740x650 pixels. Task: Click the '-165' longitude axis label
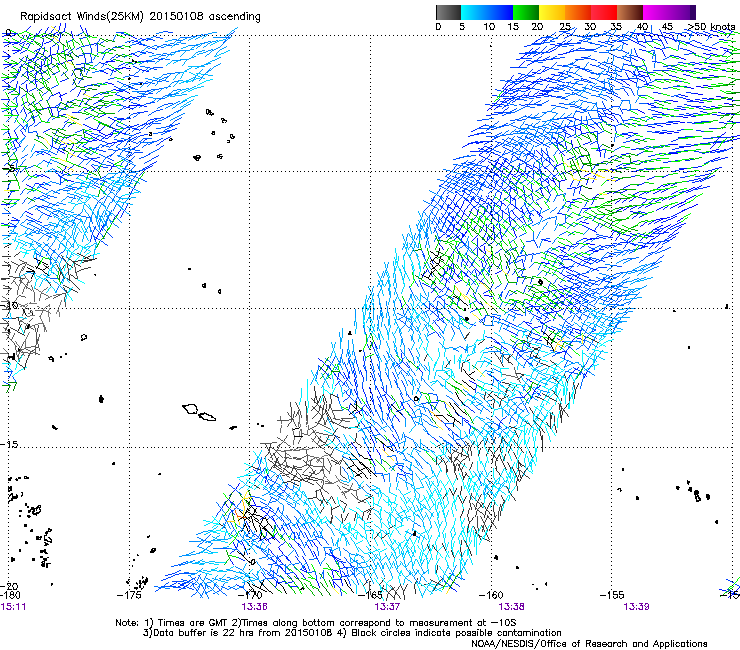coord(371,595)
